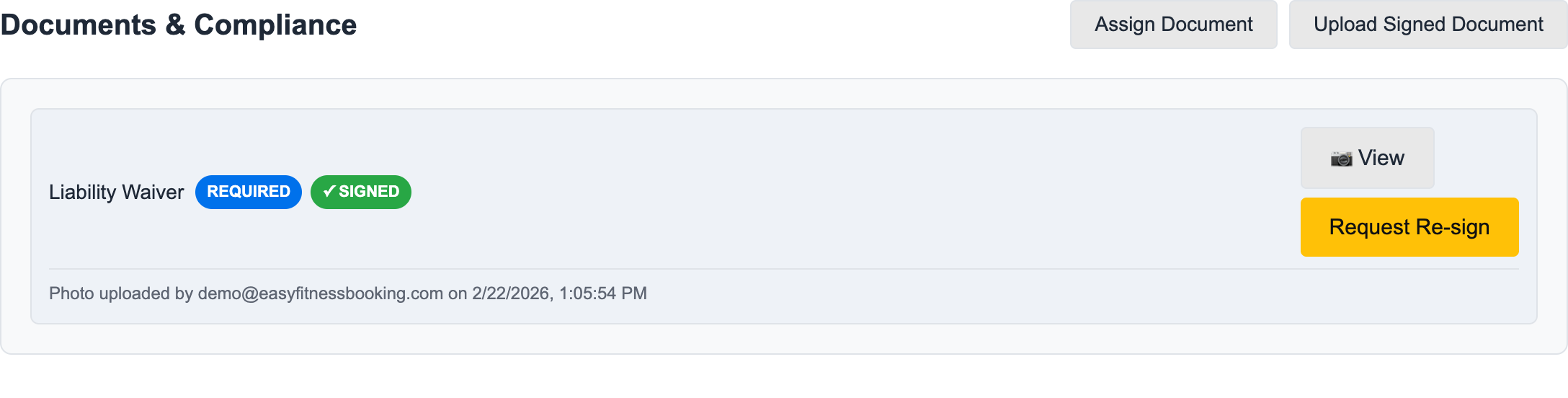Click the Re-sign text on yellow button
The width and height of the screenshot is (1568, 398).
click(x=1450, y=227)
